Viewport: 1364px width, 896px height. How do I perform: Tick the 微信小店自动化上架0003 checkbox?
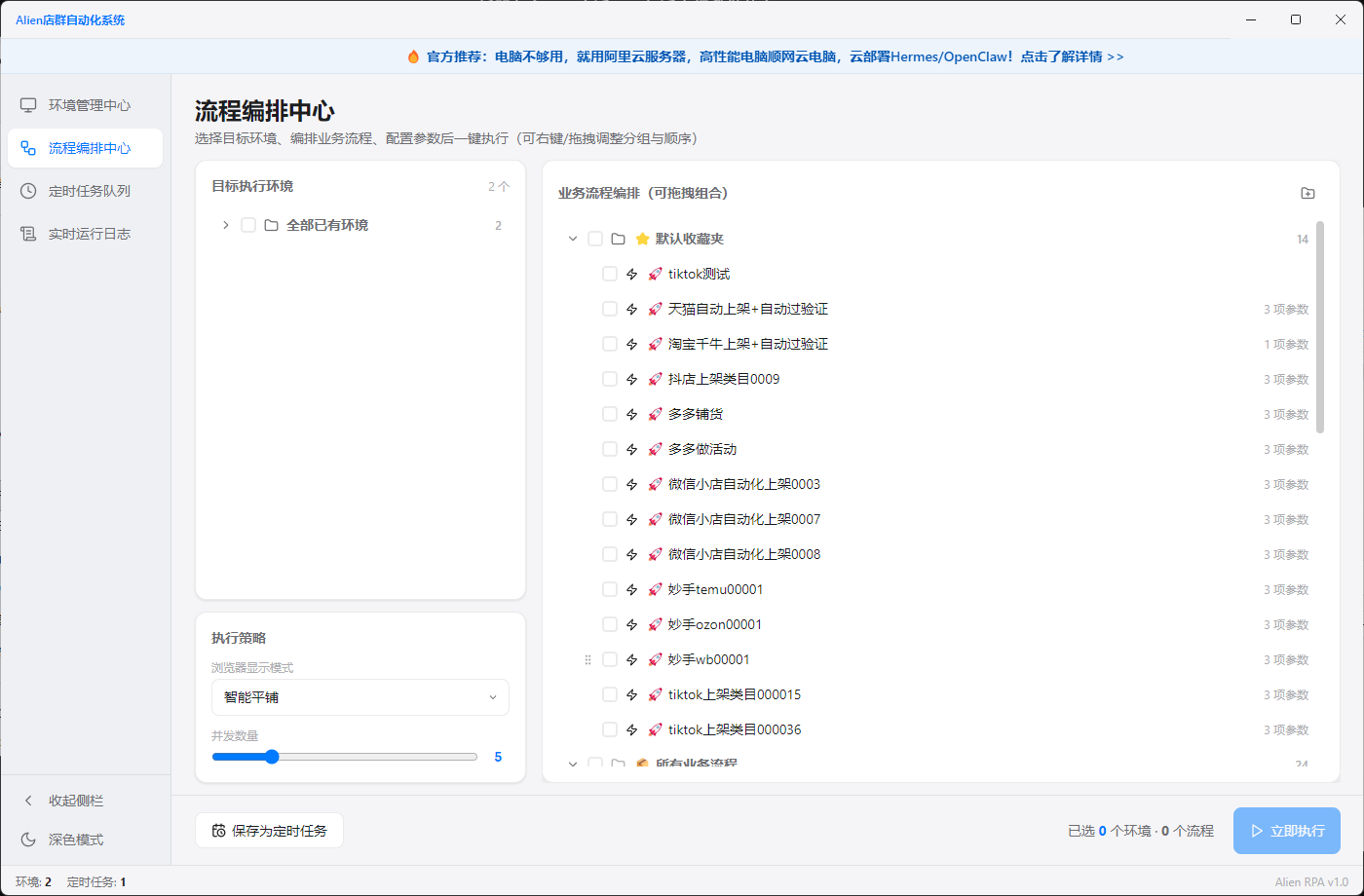tap(610, 484)
